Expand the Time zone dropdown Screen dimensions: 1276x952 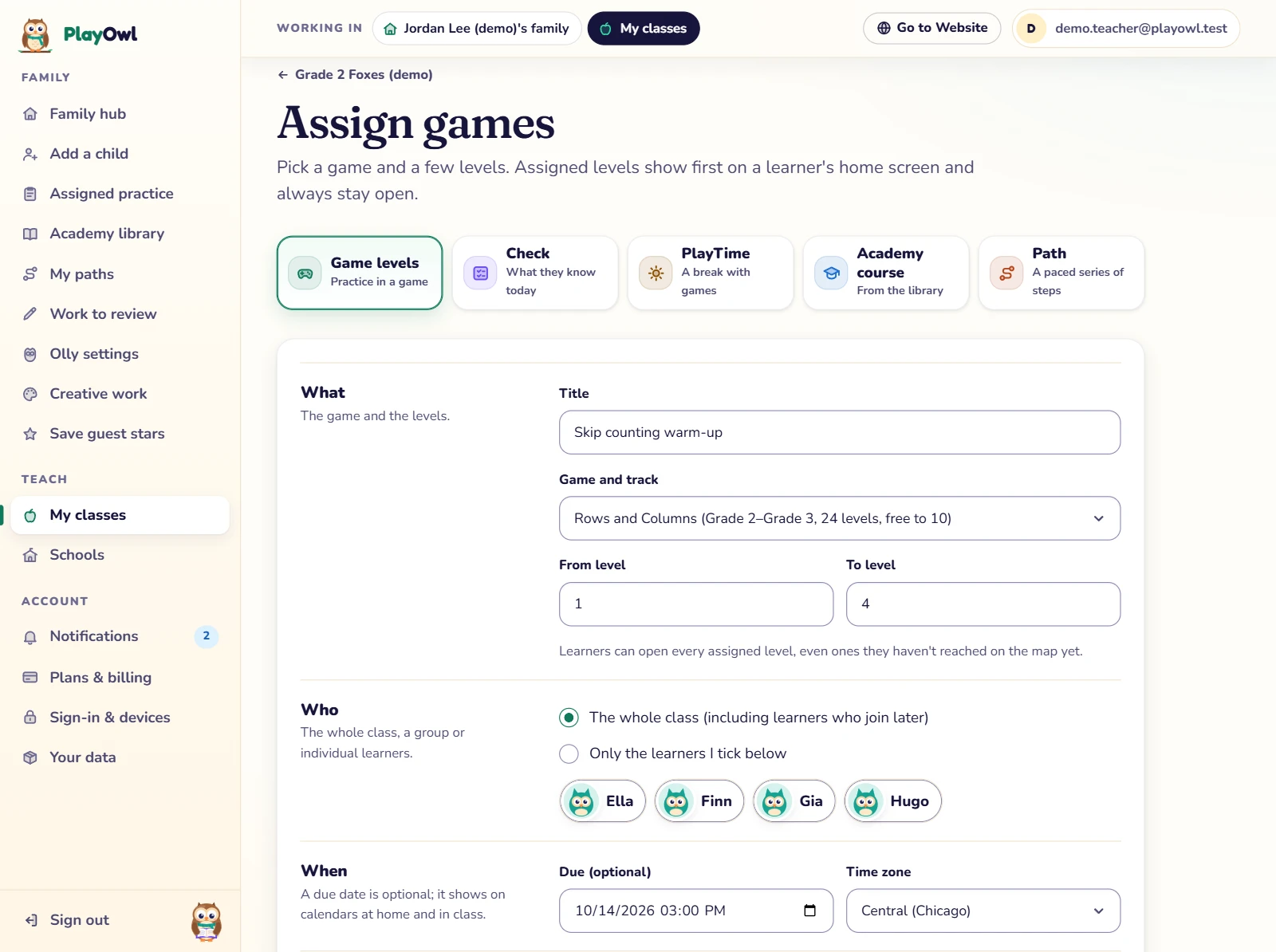983,911
